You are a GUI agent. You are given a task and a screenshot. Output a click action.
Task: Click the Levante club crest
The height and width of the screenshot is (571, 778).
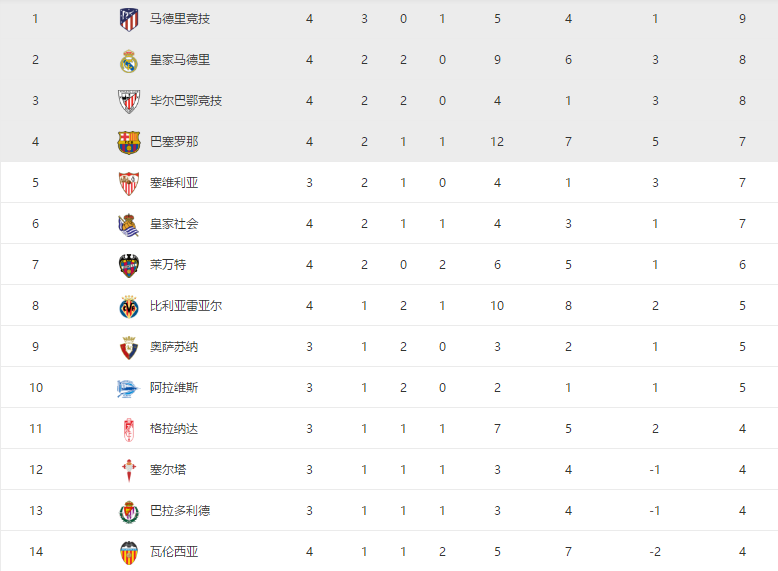click(129, 265)
